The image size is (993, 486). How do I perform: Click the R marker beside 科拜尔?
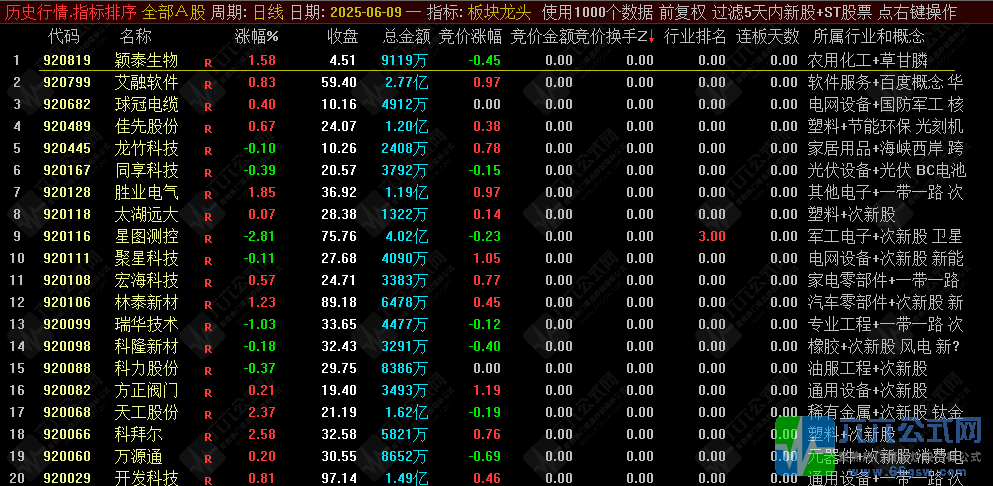point(208,437)
